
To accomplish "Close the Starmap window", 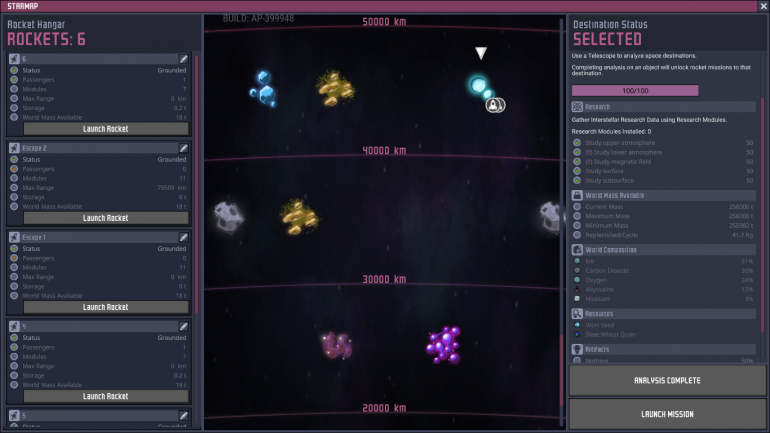I will coord(764,6).
